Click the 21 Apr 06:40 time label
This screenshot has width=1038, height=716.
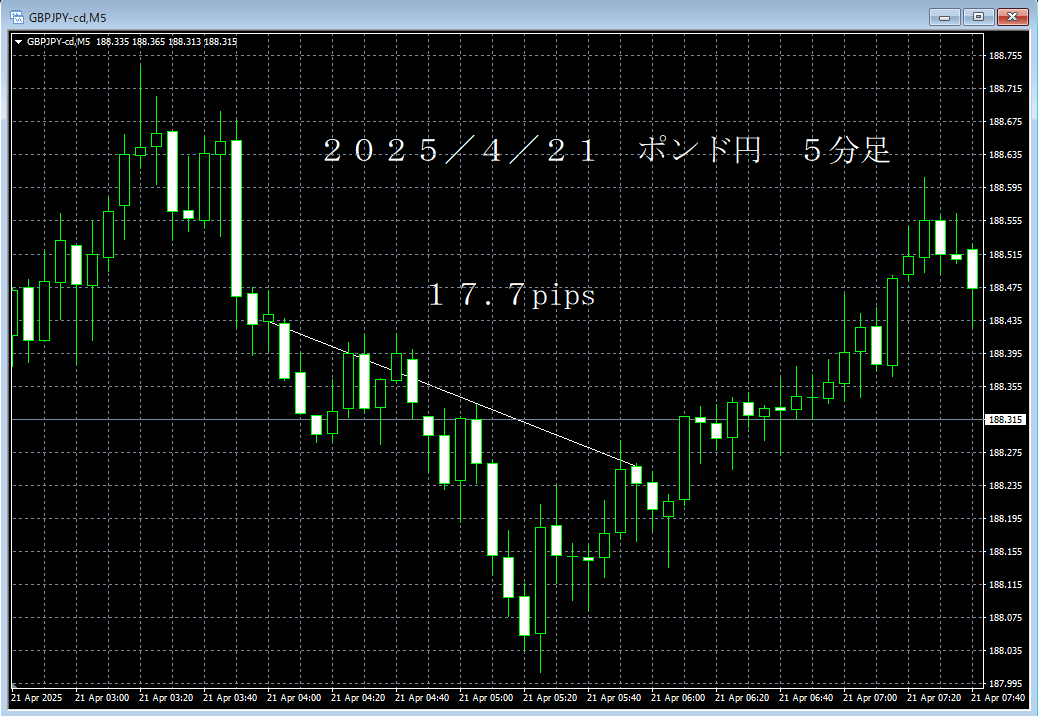pos(806,697)
